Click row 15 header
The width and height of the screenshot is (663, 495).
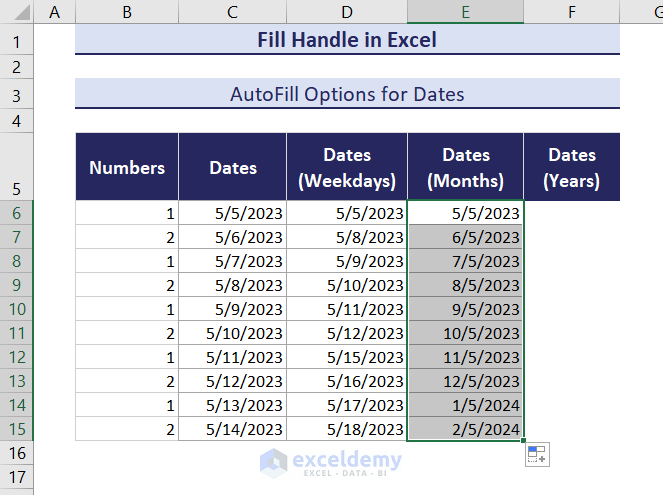(x=17, y=429)
